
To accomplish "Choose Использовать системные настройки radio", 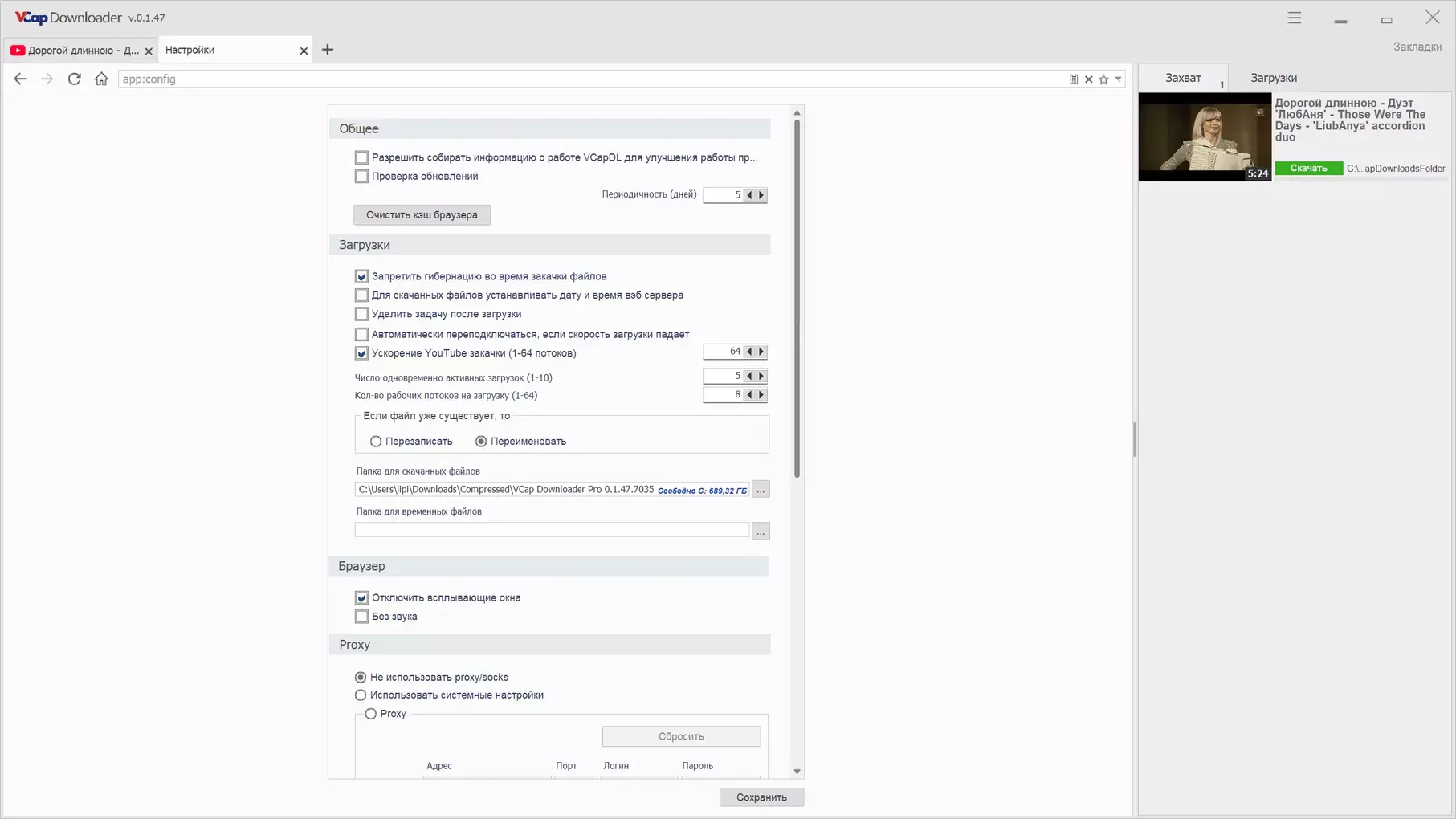I will click(x=361, y=695).
